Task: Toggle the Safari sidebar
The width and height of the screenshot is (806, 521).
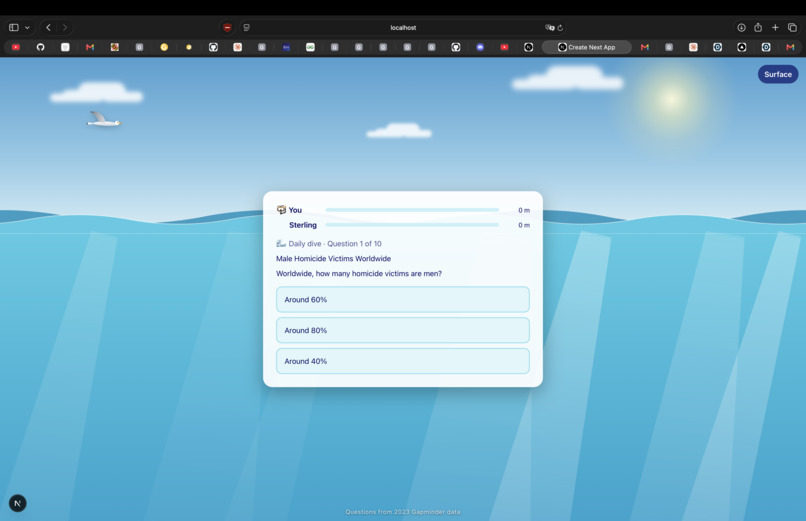Action: pyautogui.click(x=14, y=27)
